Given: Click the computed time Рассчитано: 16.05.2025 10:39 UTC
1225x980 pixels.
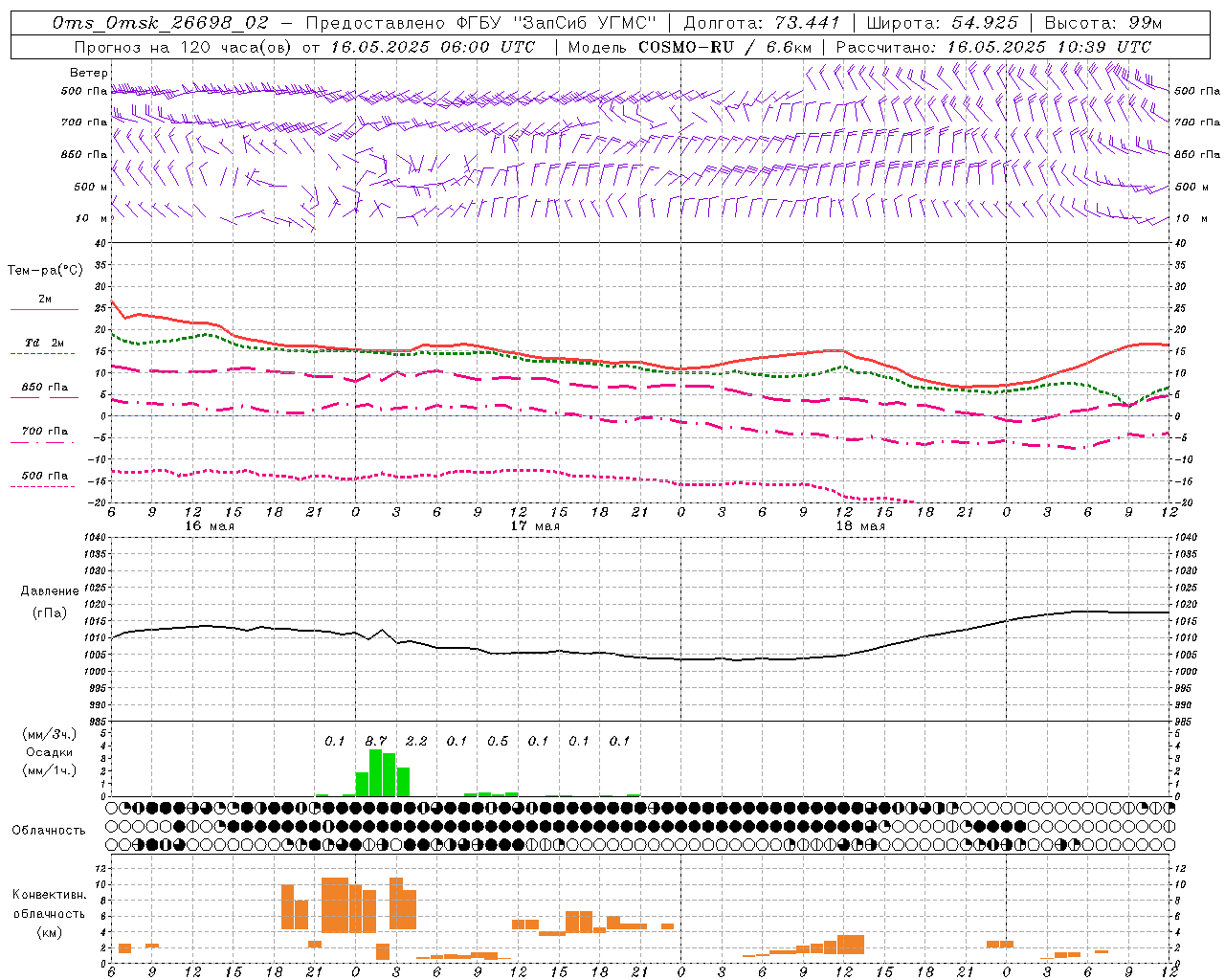Looking at the screenshot, I should tap(993, 47).
